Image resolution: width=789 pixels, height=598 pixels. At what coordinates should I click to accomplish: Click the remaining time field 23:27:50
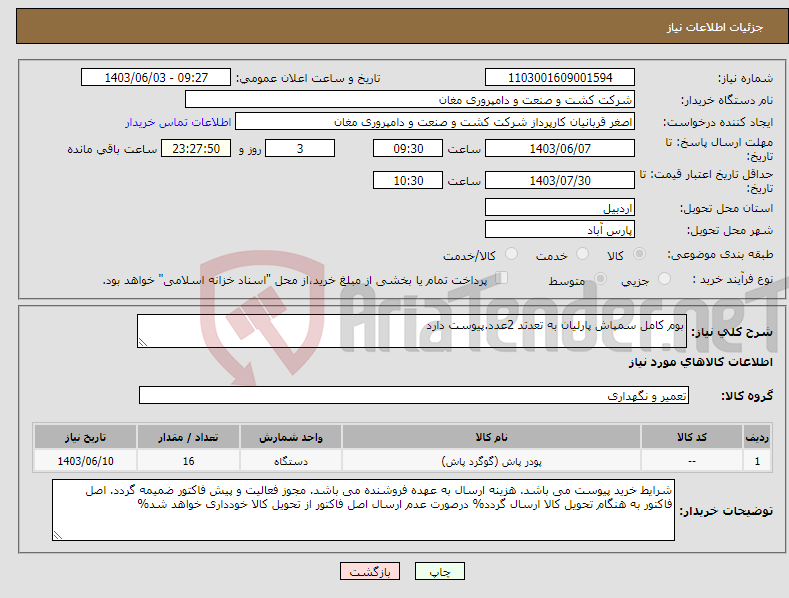[196, 148]
